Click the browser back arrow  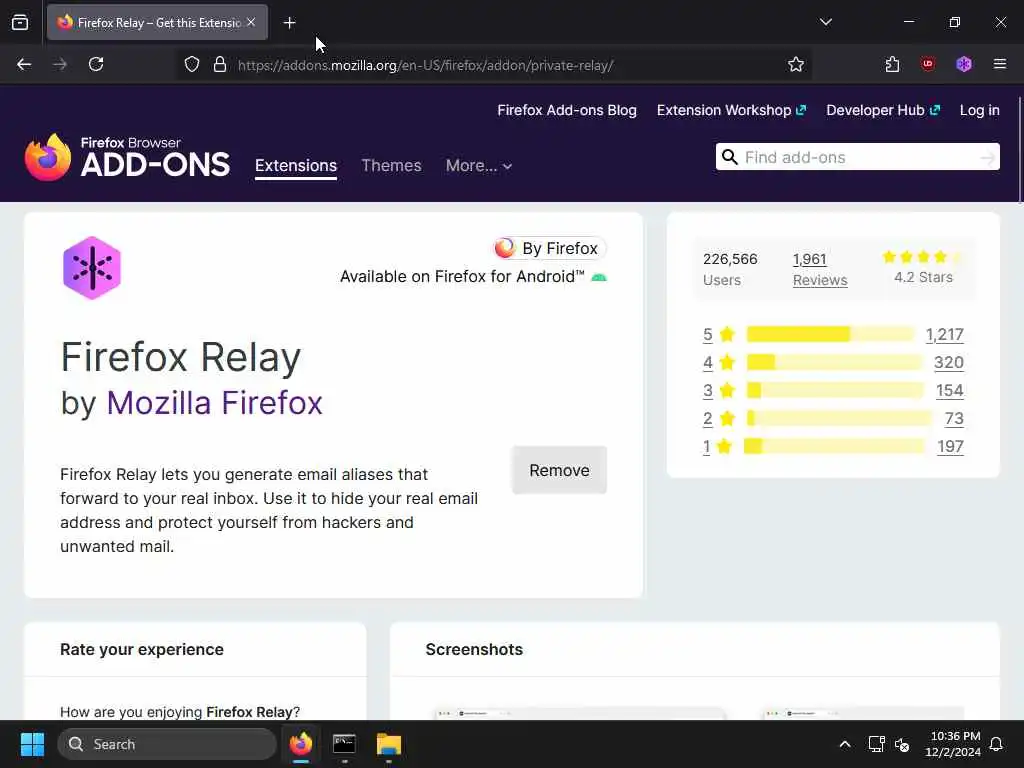24,65
